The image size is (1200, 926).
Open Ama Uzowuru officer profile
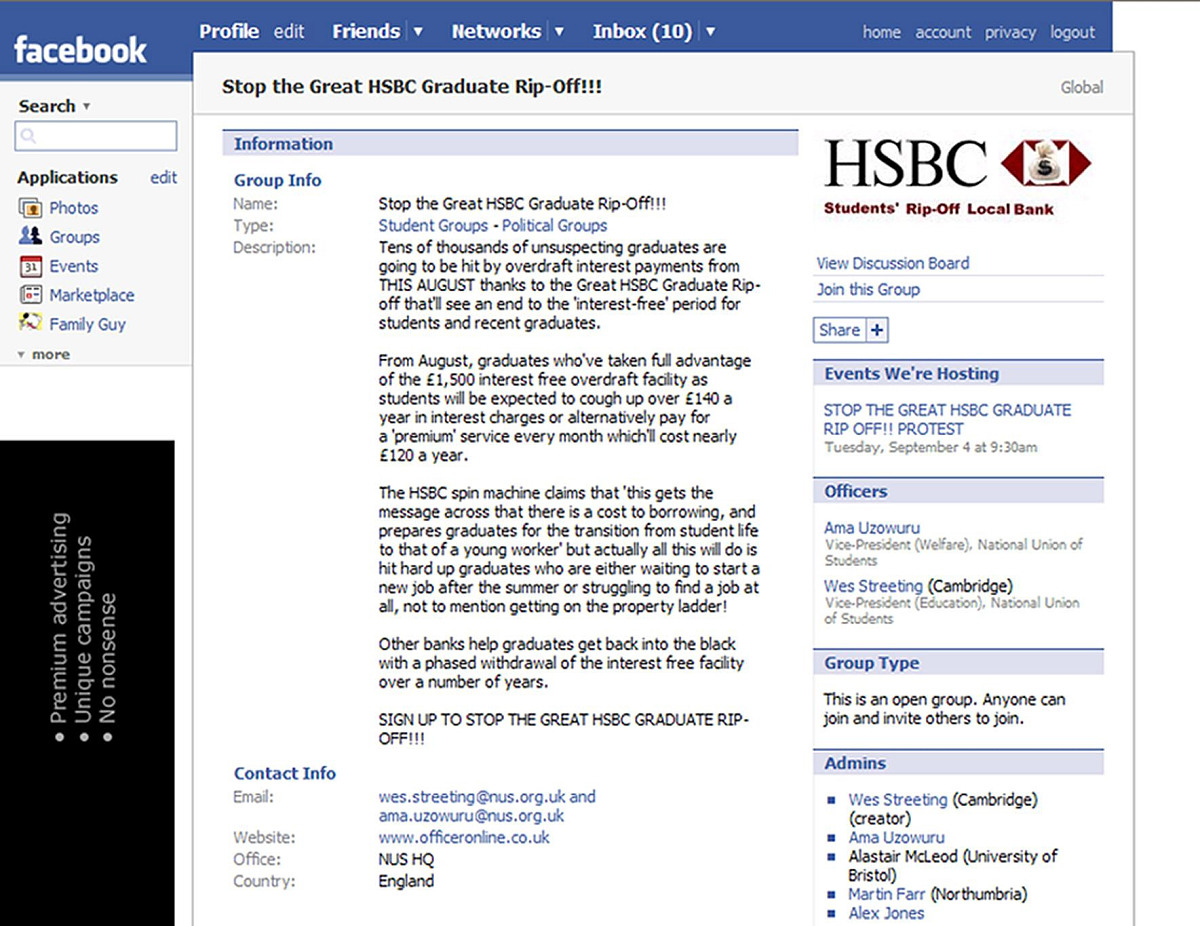pos(872,527)
